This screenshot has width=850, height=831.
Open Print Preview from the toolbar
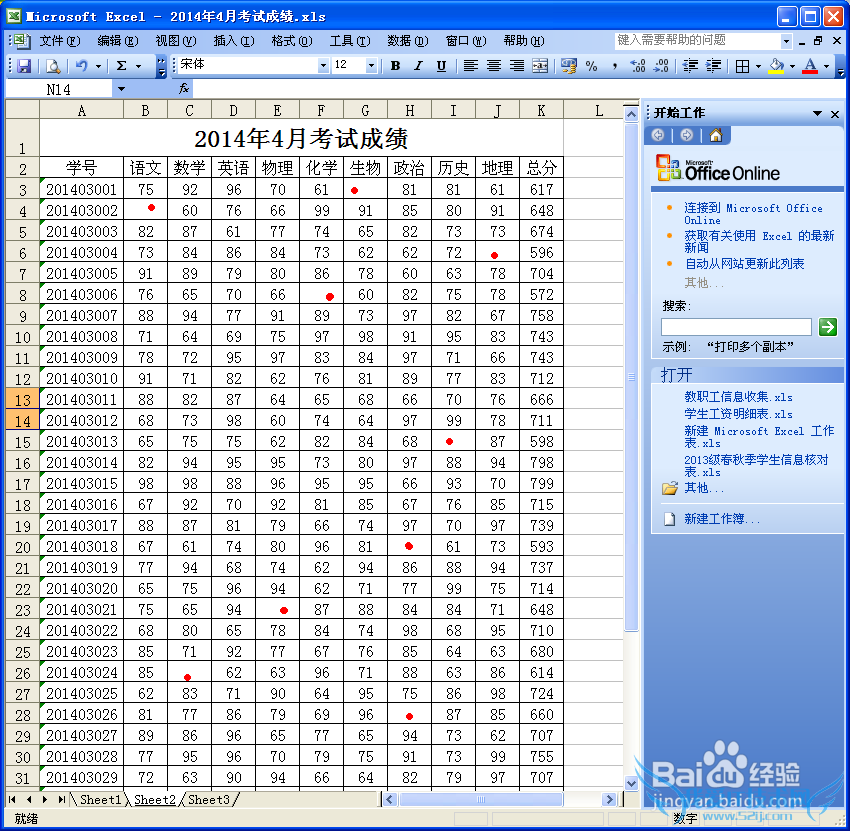coord(52,66)
